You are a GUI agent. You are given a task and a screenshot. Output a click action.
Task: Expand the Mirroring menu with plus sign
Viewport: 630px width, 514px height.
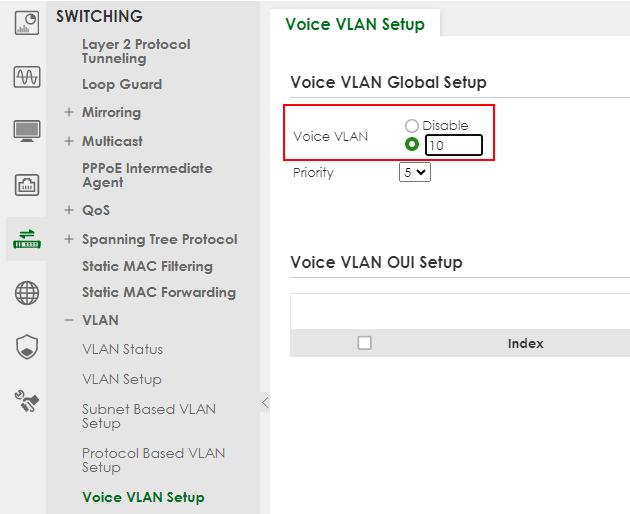[69, 112]
